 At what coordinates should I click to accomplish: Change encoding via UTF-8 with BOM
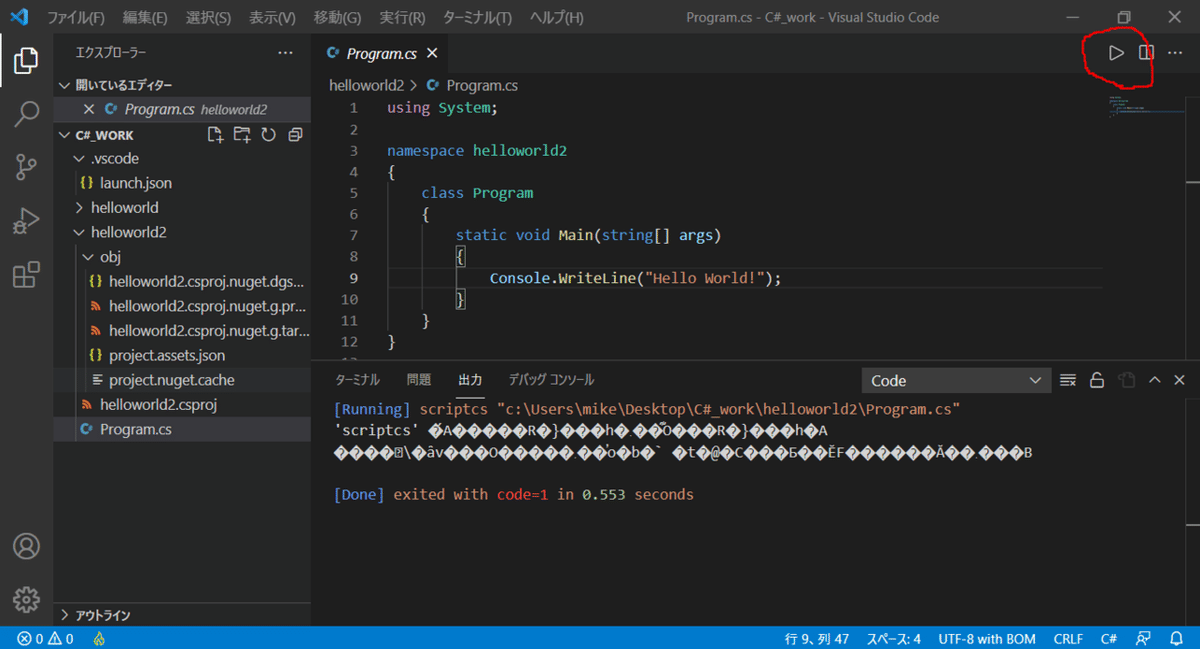pyautogui.click(x=987, y=638)
